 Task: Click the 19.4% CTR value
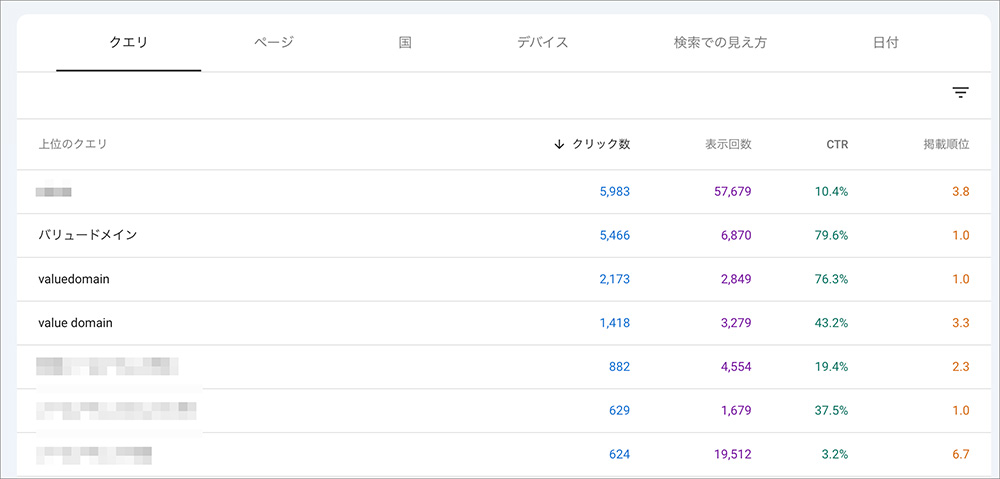(x=832, y=367)
